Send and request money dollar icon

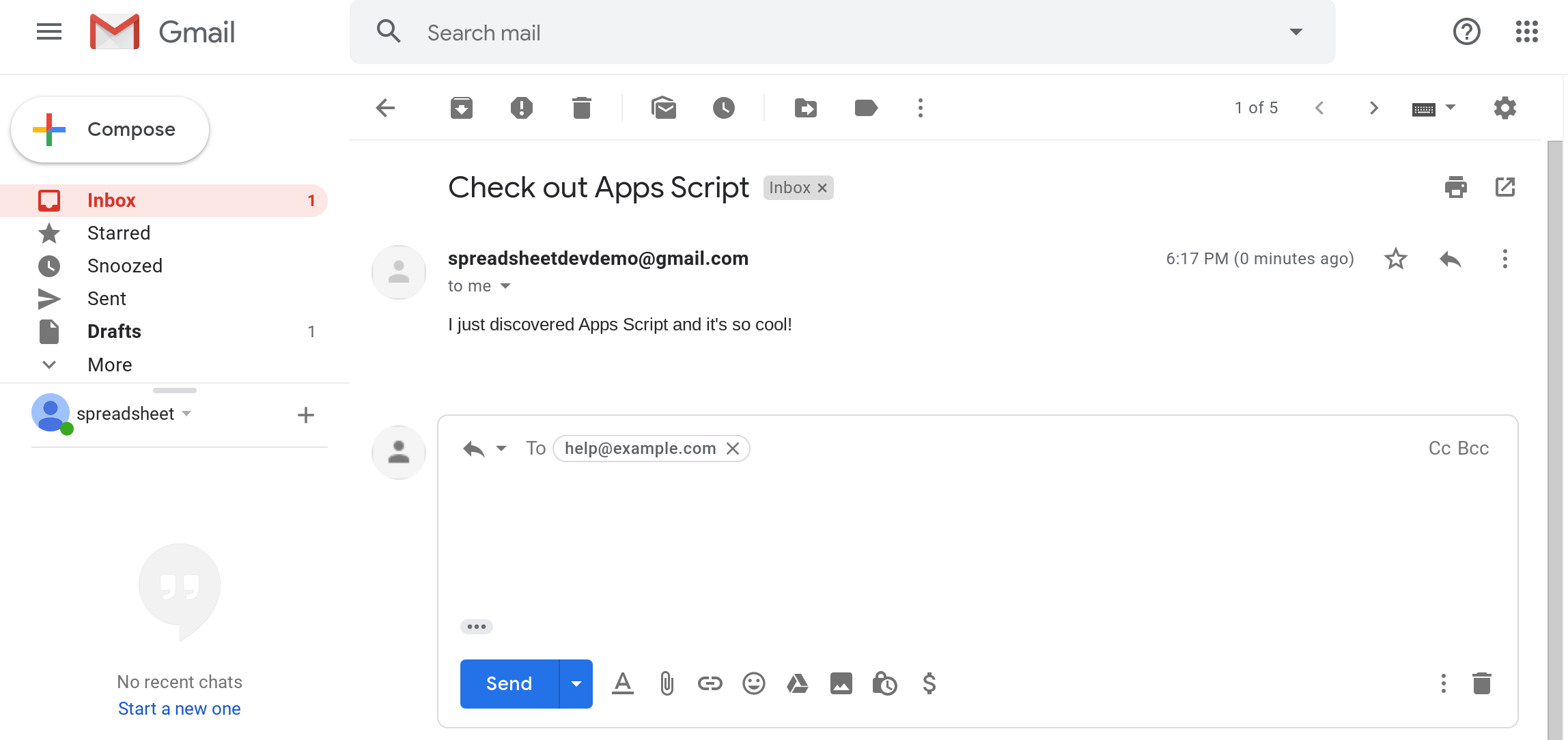[929, 683]
